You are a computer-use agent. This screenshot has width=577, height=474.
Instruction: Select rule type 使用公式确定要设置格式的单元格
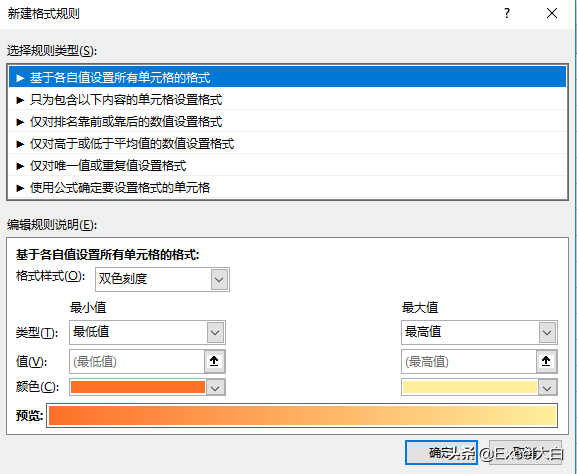[287, 188]
